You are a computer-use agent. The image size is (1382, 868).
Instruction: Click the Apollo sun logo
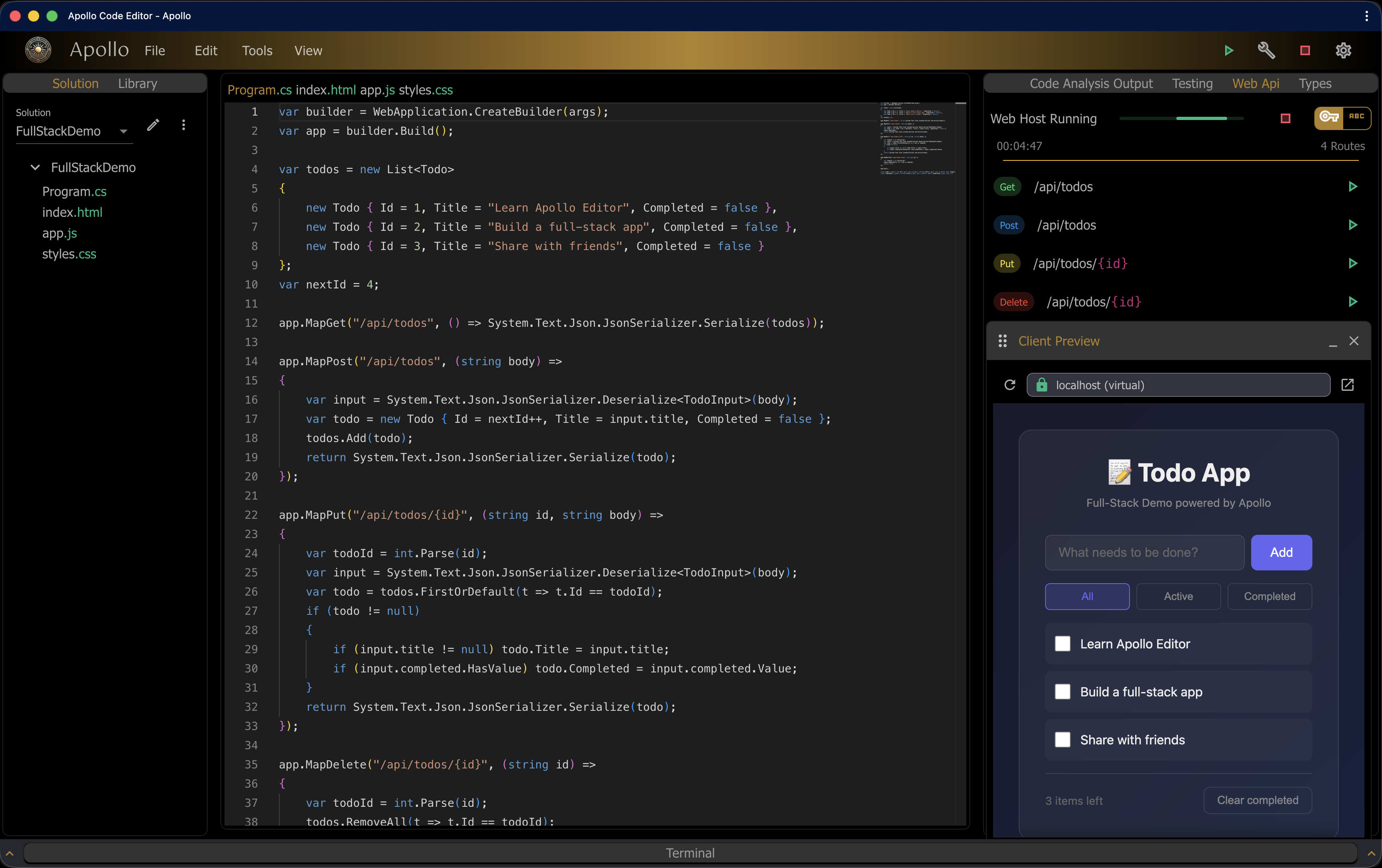[x=38, y=50]
